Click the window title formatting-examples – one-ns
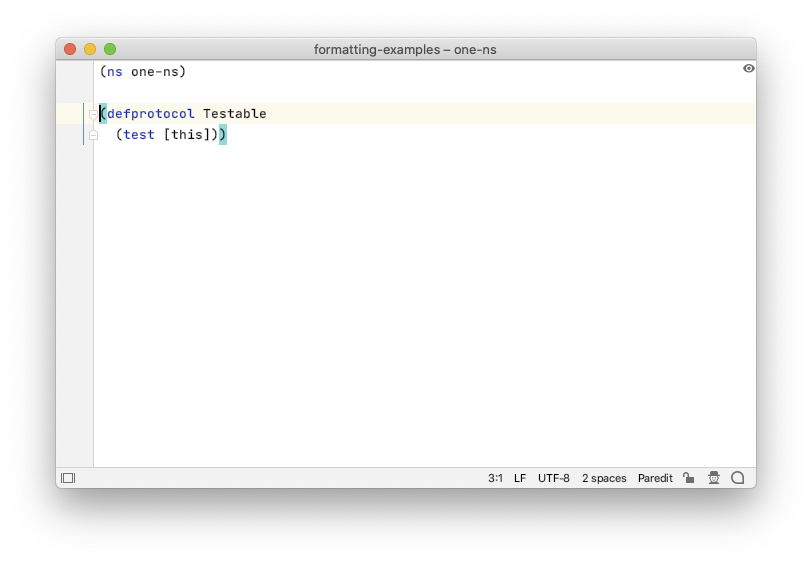The height and width of the screenshot is (562, 812). [405, 49]
